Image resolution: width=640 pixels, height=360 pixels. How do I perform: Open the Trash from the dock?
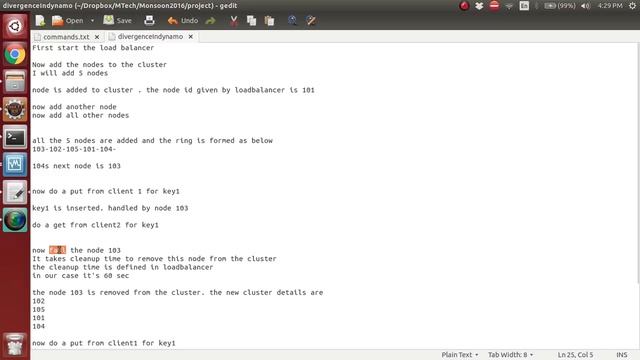click(x=15, y=346)
